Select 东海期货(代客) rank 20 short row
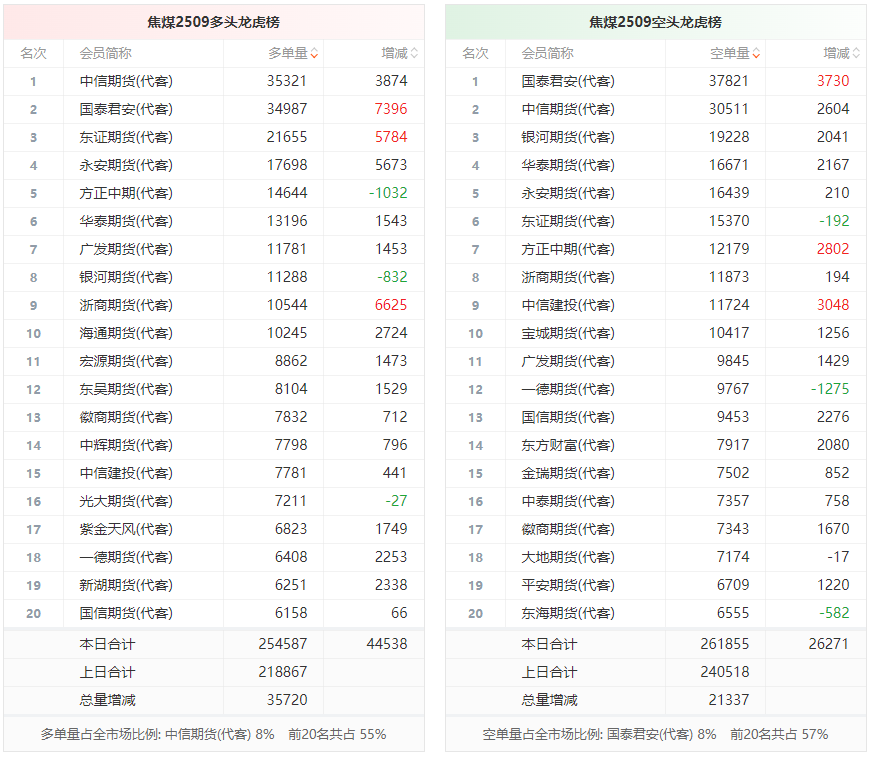 pyautogui.click(x=655, y=613)
